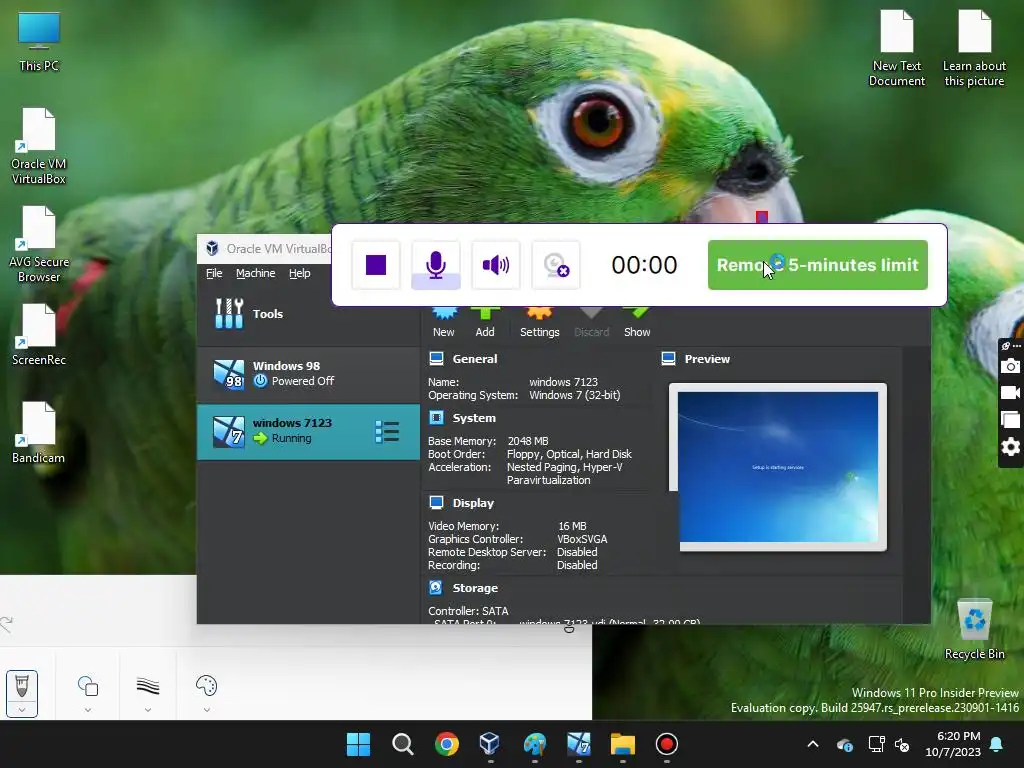This screenshot has height=768, width=1024.
Task: Open taskbar Search
Action: [402, 744]
